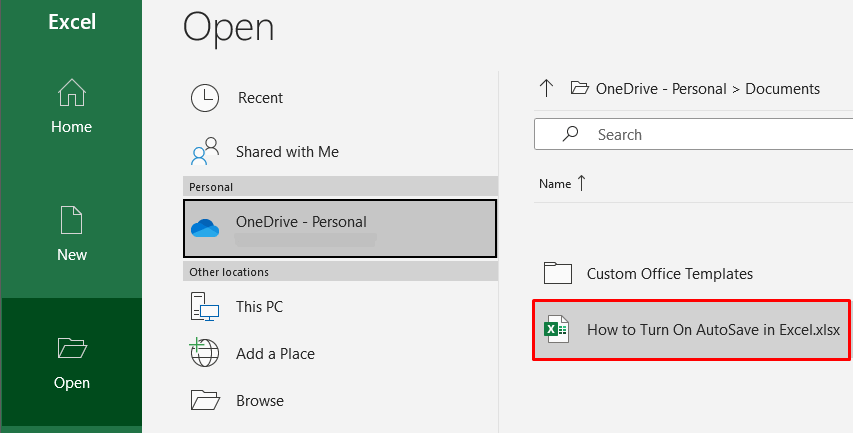Open How to Turn On AutoSave in Excel.xlsx
The height and width of the screenshot is (433, 853).
[x=691, y=330]
